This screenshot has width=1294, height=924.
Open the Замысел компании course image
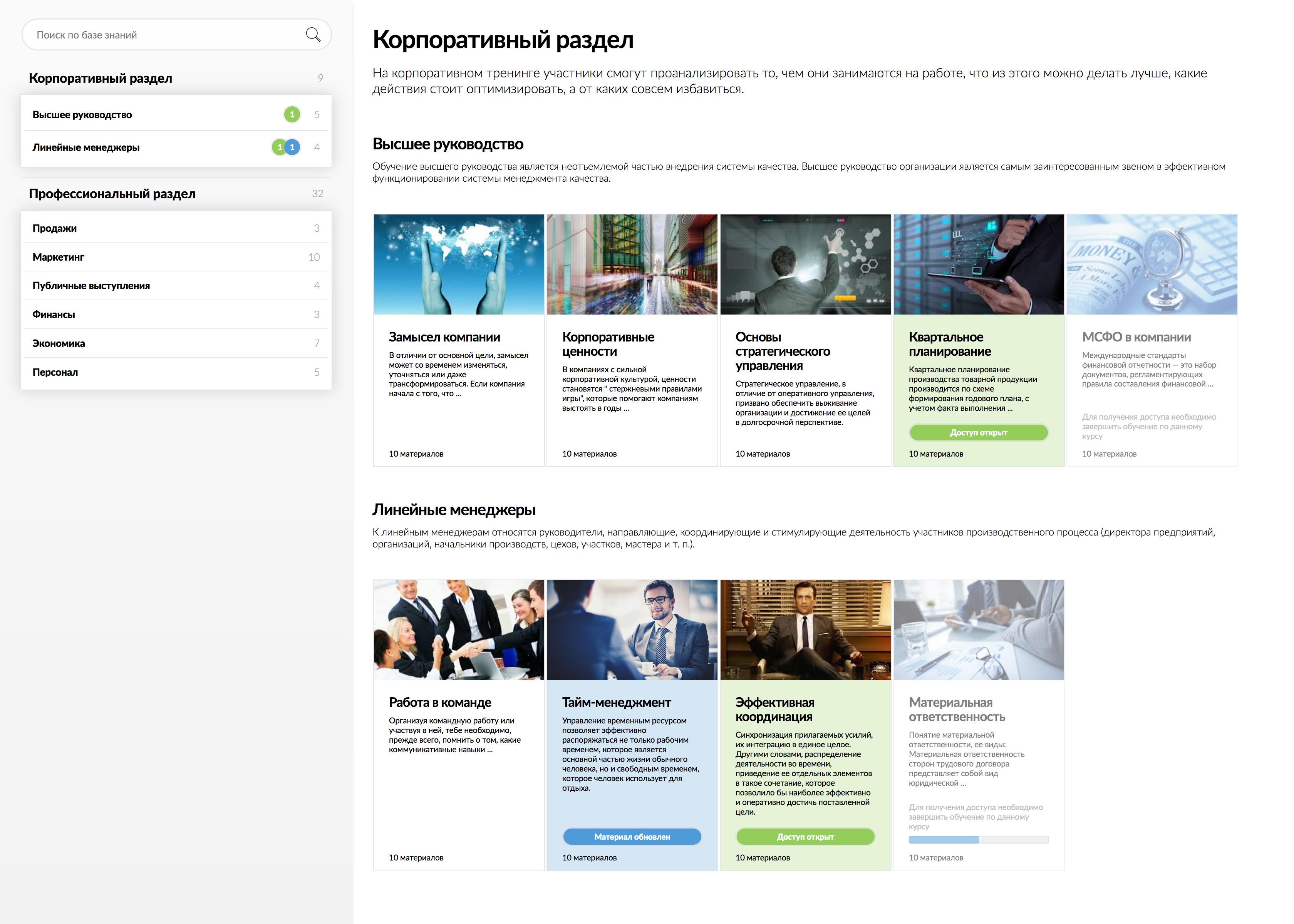point(459,264)
